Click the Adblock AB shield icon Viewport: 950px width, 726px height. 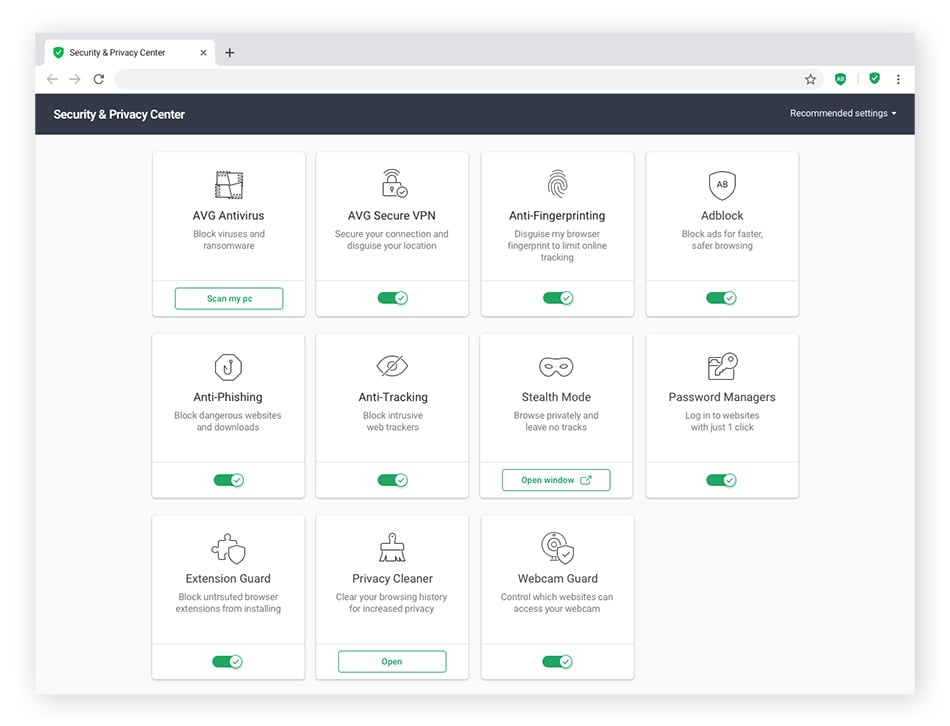[722, 185]
